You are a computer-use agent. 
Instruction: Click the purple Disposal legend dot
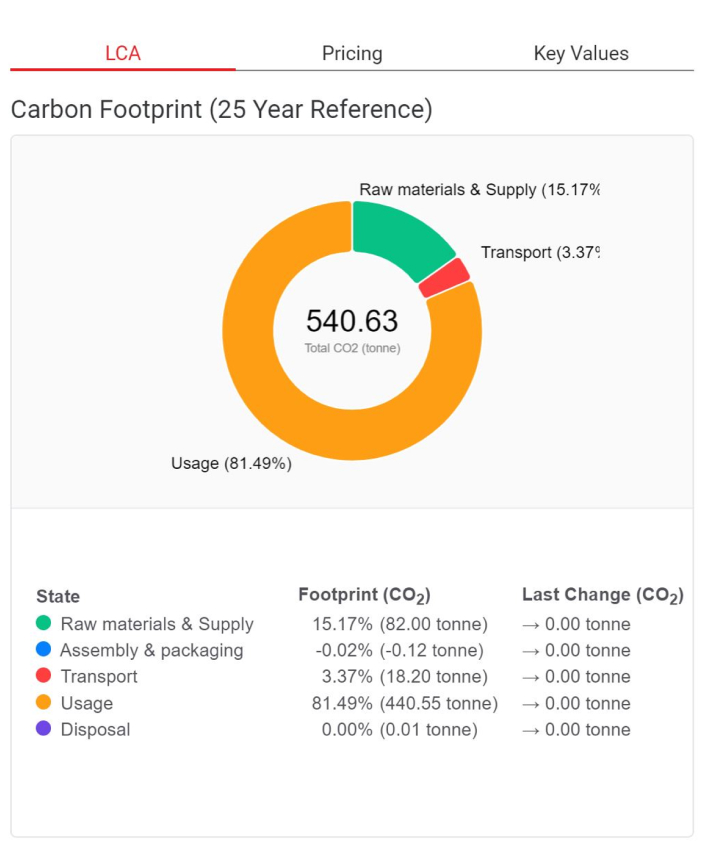click(43, 729)
